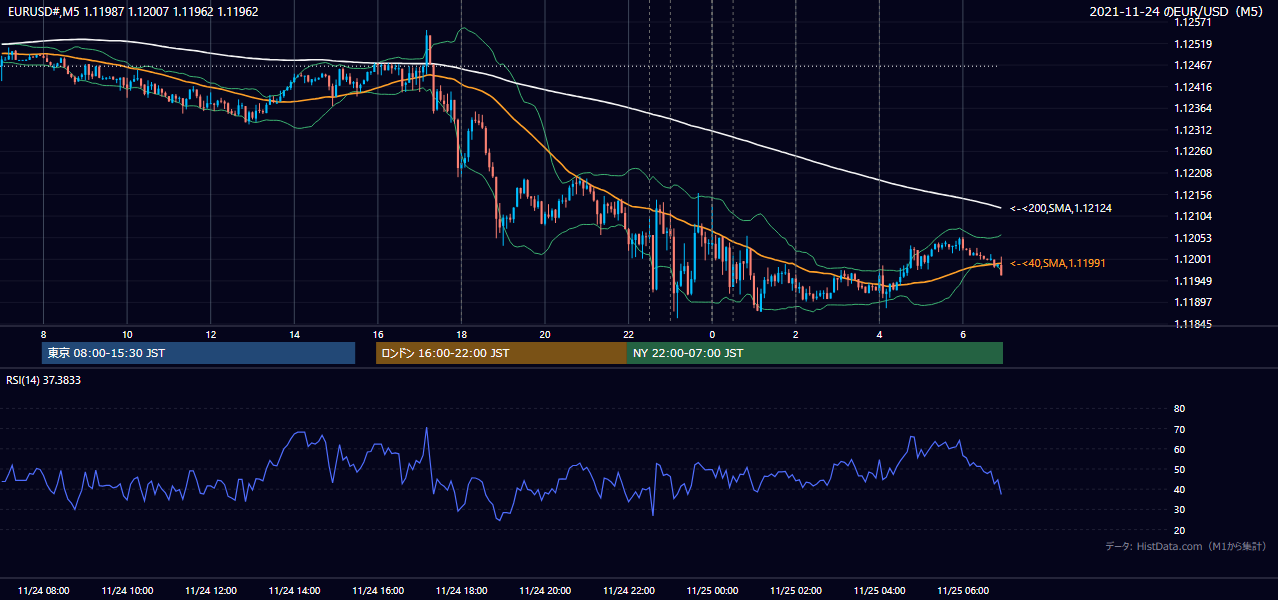Click hour tick 10 under price chart
The height and width of the screenshot is (600, 1278).
127,334
